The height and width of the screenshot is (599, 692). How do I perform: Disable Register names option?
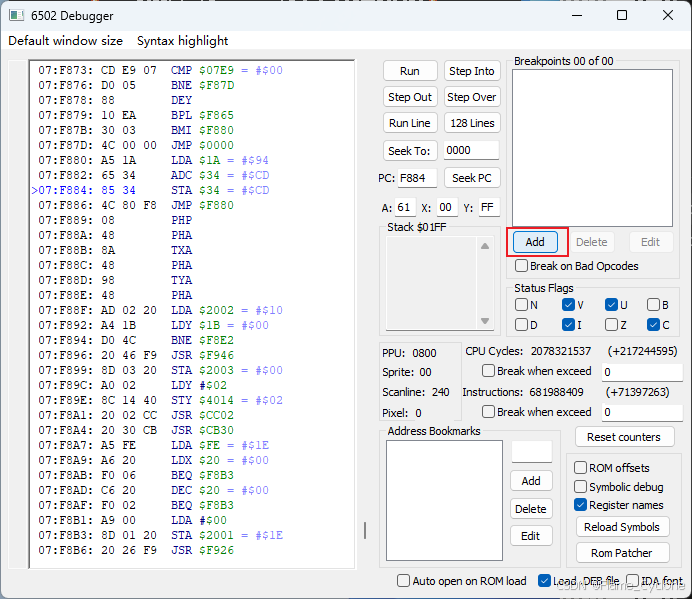580,505
